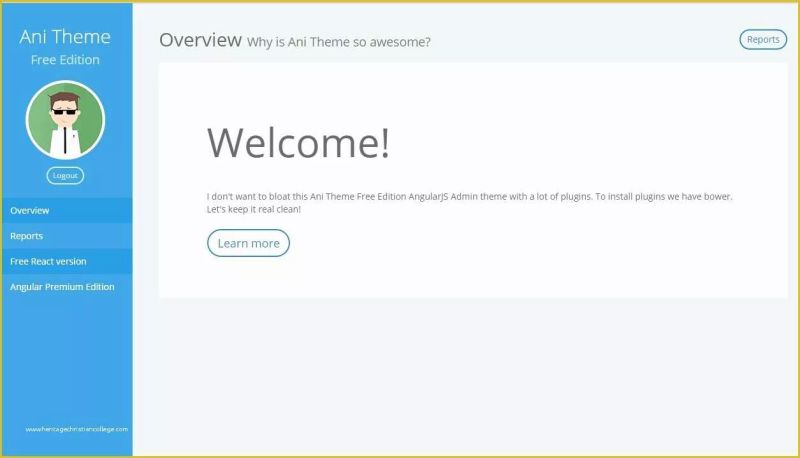The image size is (800, 458).
Task: Click the paragraph about bloating the theme
Action: 469,202
